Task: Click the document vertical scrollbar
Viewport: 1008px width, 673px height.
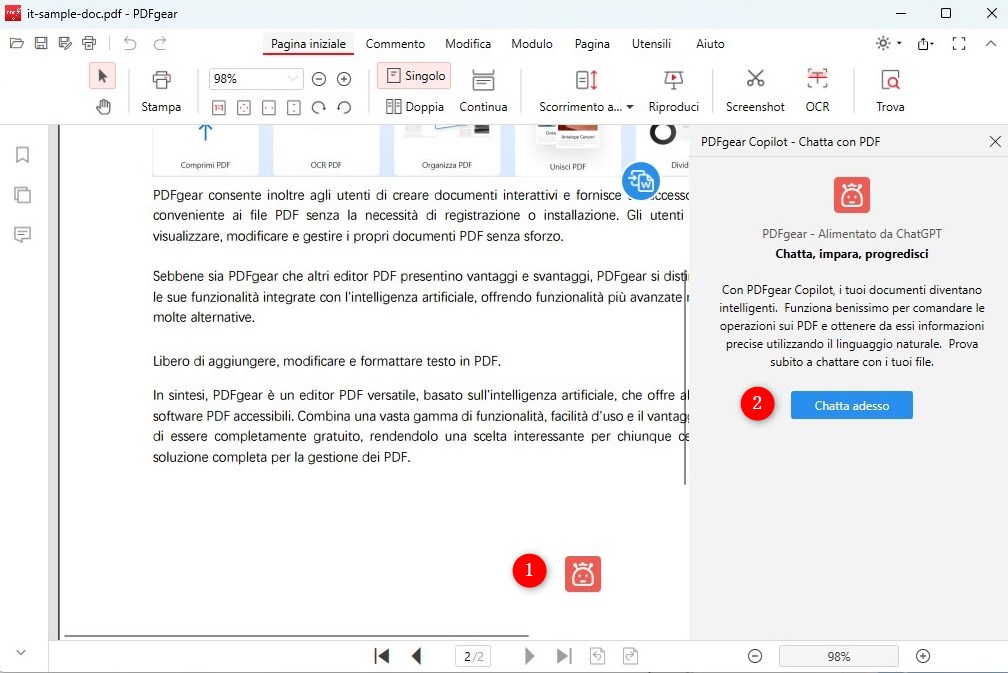Action: (685, 376)
